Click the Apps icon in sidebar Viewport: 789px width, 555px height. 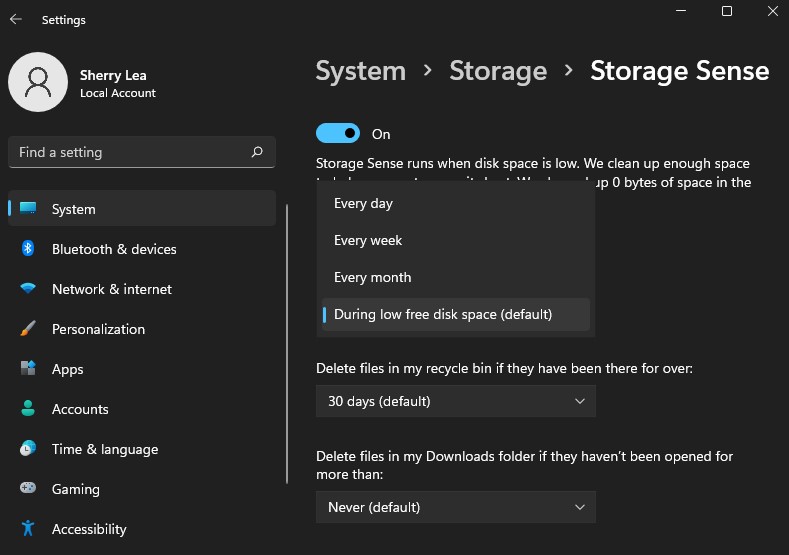28,368
